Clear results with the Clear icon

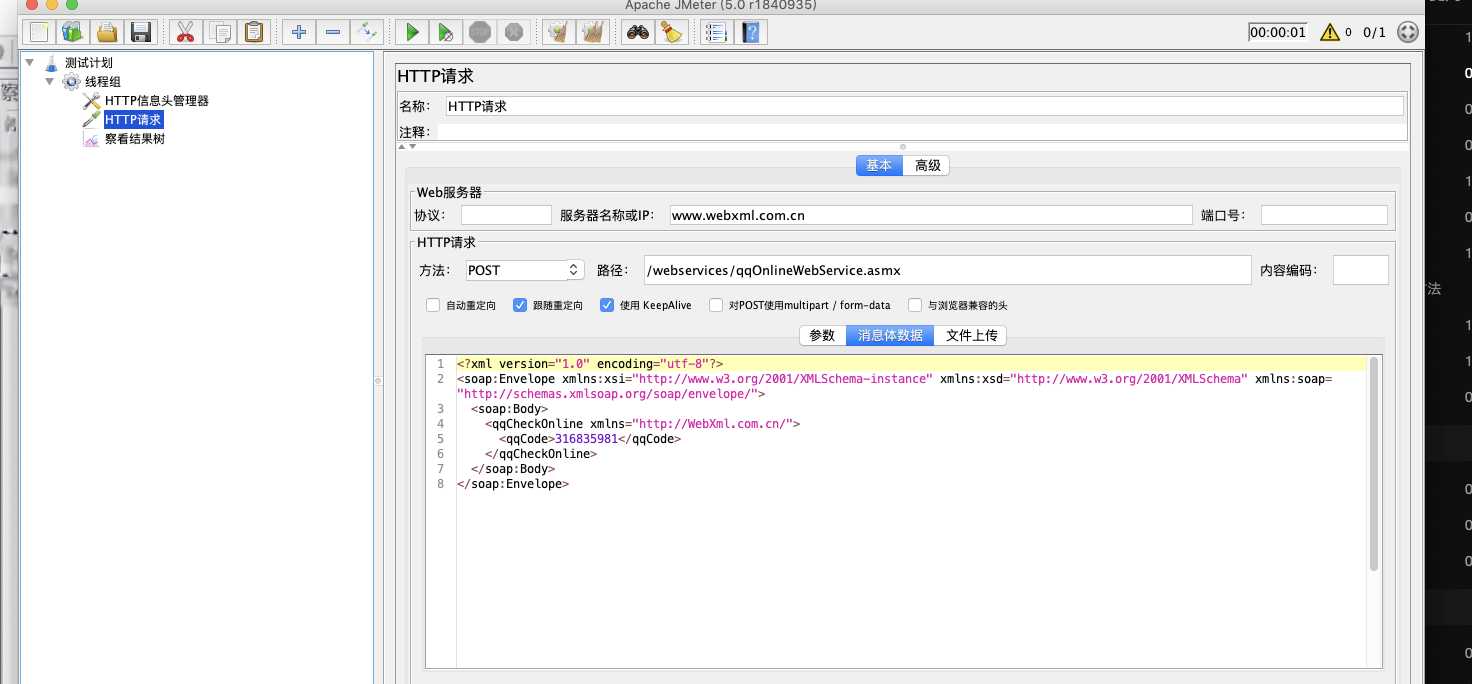(x=558, y=32)
